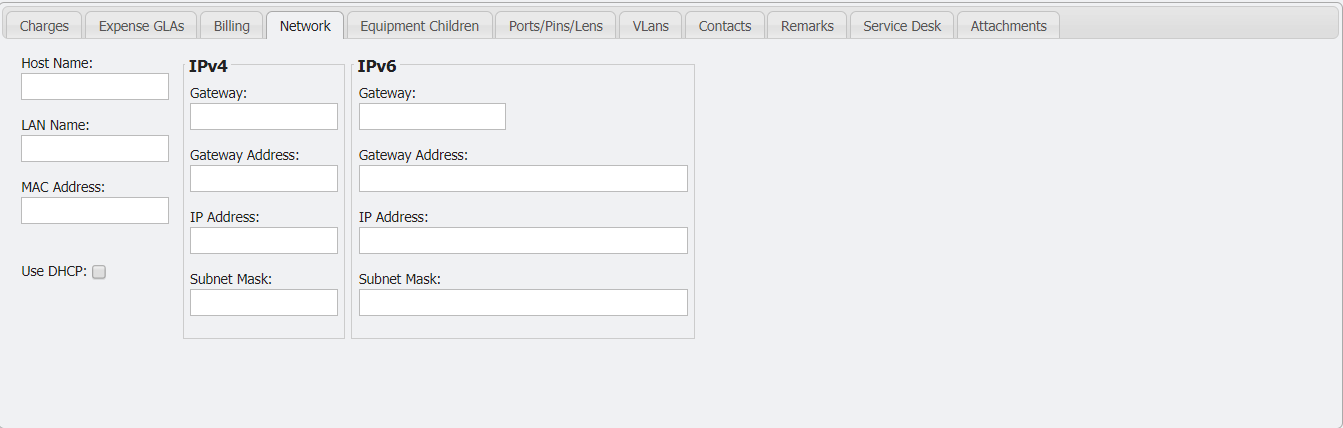
Task: Open the Service Desk tab
Action: pos(901,26)
